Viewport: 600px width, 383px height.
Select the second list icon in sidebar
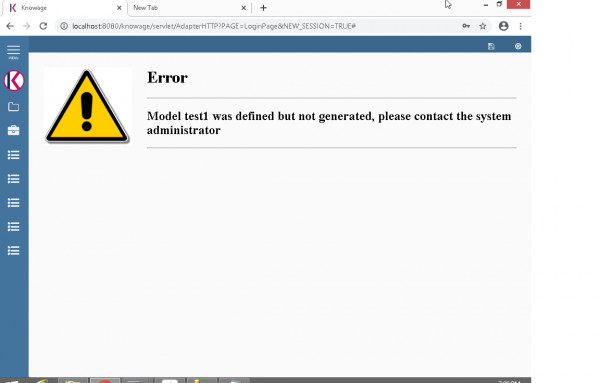point(13,179)
